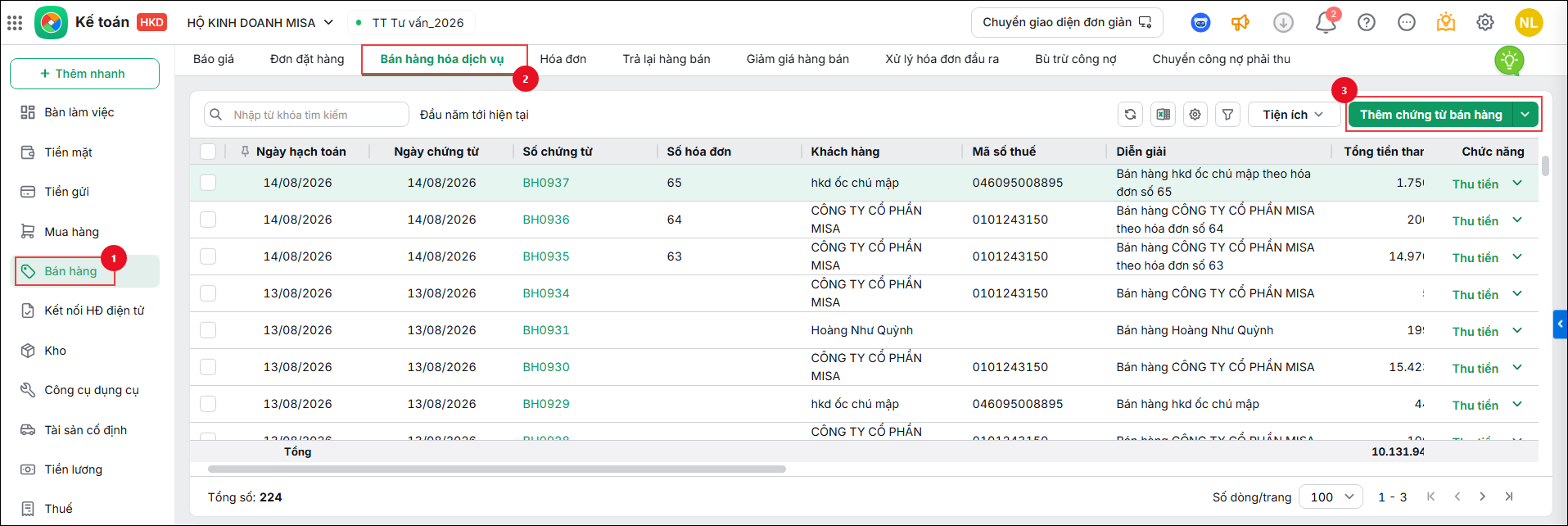Switch to the Đơn đặt hàng tab
The width and height of the screenshot is (1568, 526).
(x=307, y=59)
